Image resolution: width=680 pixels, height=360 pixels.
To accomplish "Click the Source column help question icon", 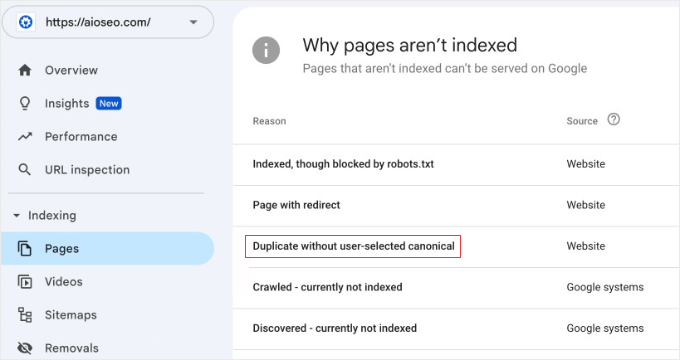I will tap(614, 119).
